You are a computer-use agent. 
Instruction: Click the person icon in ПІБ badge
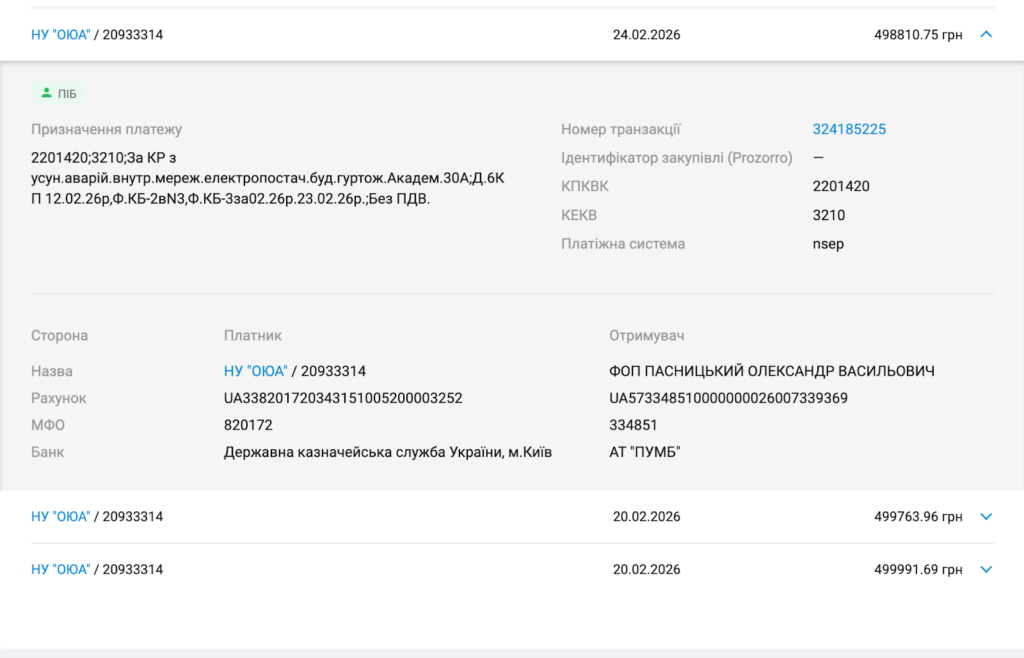[x=46, y=94]
